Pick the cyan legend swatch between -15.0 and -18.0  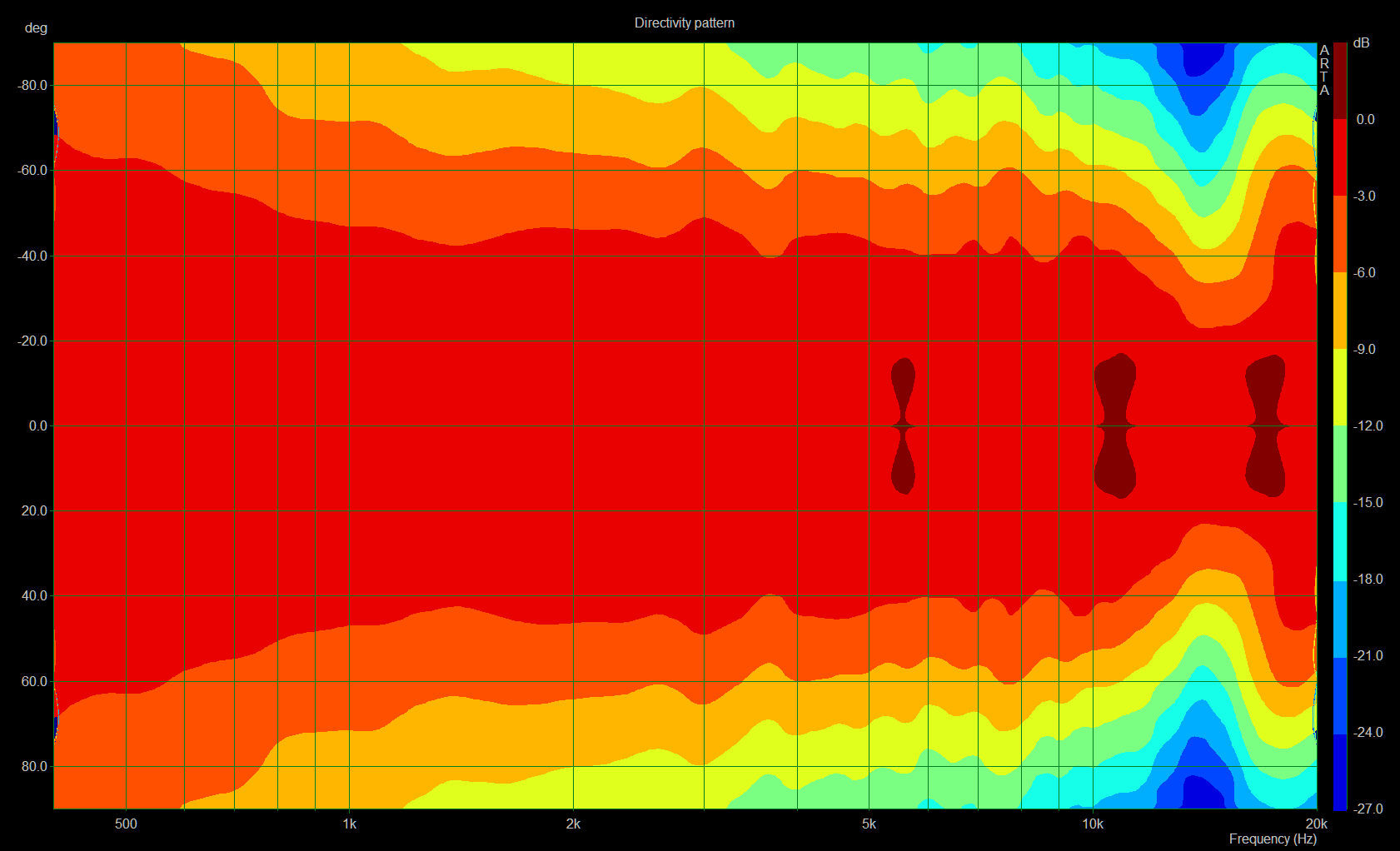[x=1340, y=540]
